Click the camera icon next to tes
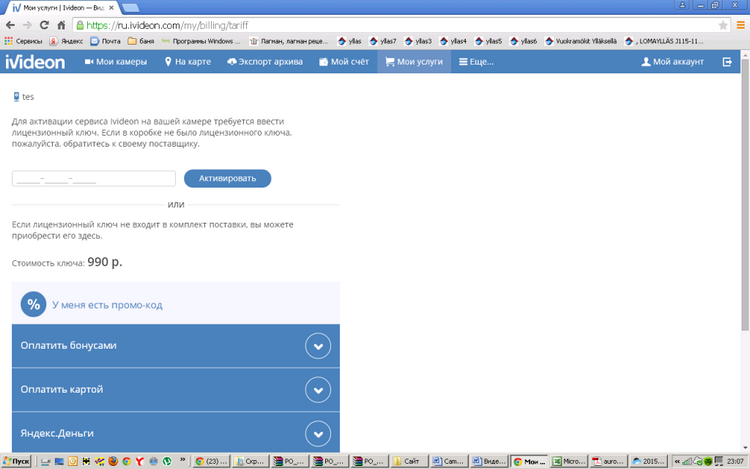 click(16, 97)
